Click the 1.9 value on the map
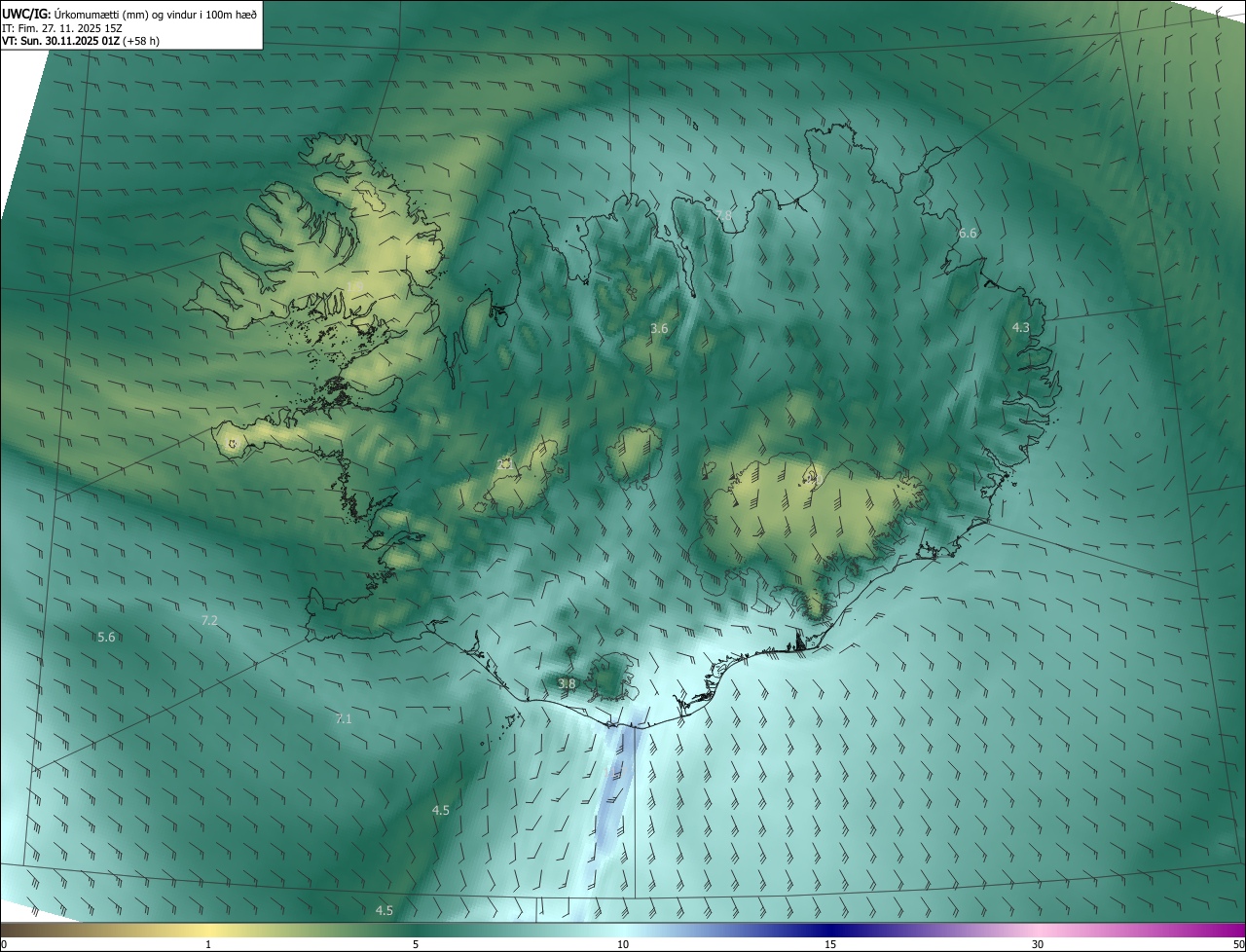Viewport: 1246px width, 952px height. [354, 286]
